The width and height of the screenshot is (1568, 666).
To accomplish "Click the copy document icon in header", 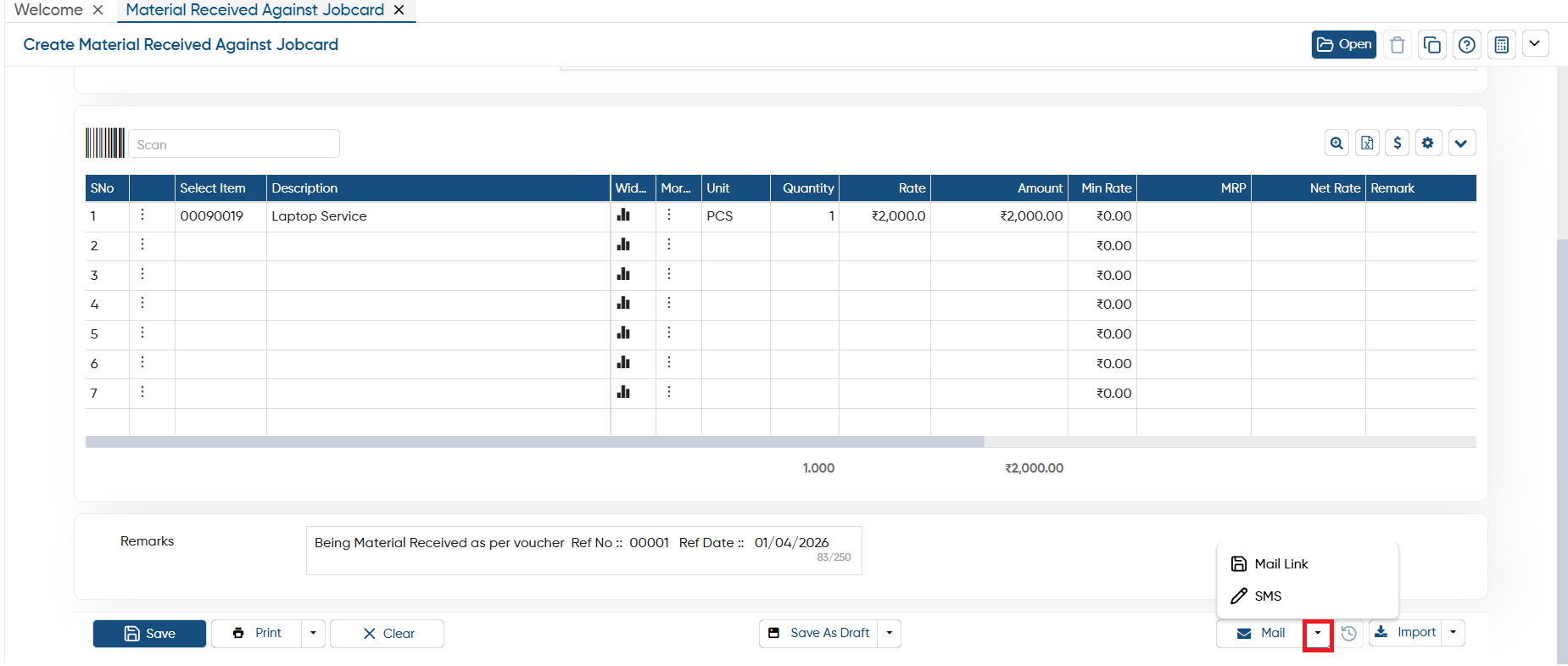I will [x=1432, y=44].
